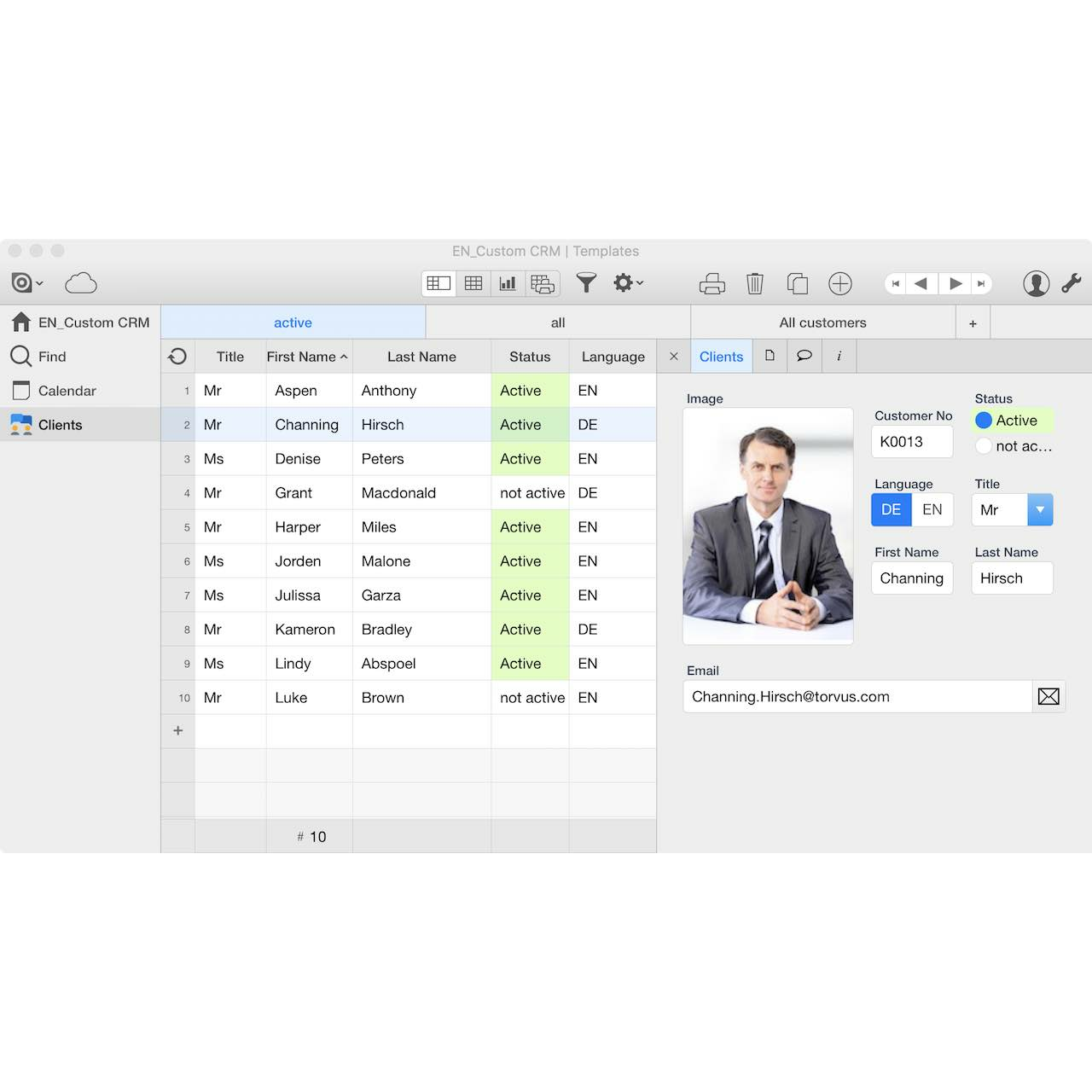Viewport: 1092px width, 1092px height.
Task: Open the filter funnel icon
Action: tap(586, 282)
